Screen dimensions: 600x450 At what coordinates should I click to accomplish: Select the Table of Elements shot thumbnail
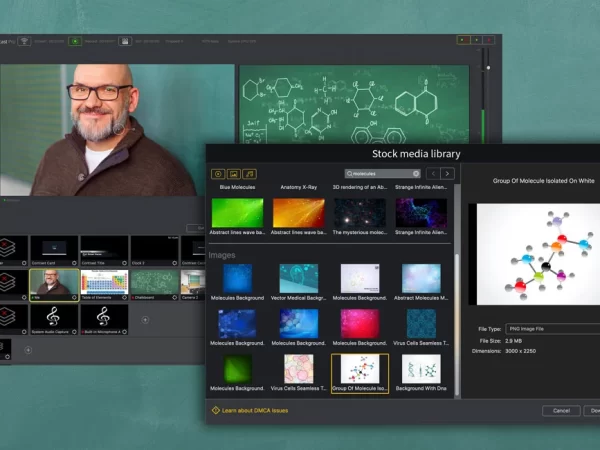pyautogui.click(x=104, y=285)
